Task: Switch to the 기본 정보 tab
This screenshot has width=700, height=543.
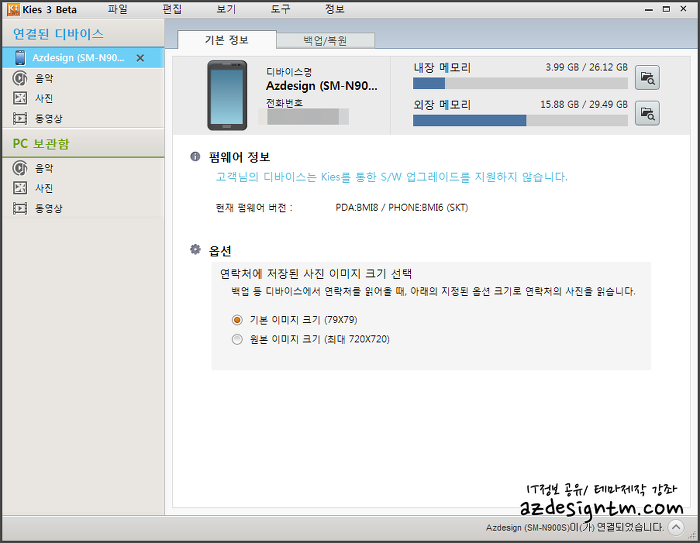Action: [227, 40]
